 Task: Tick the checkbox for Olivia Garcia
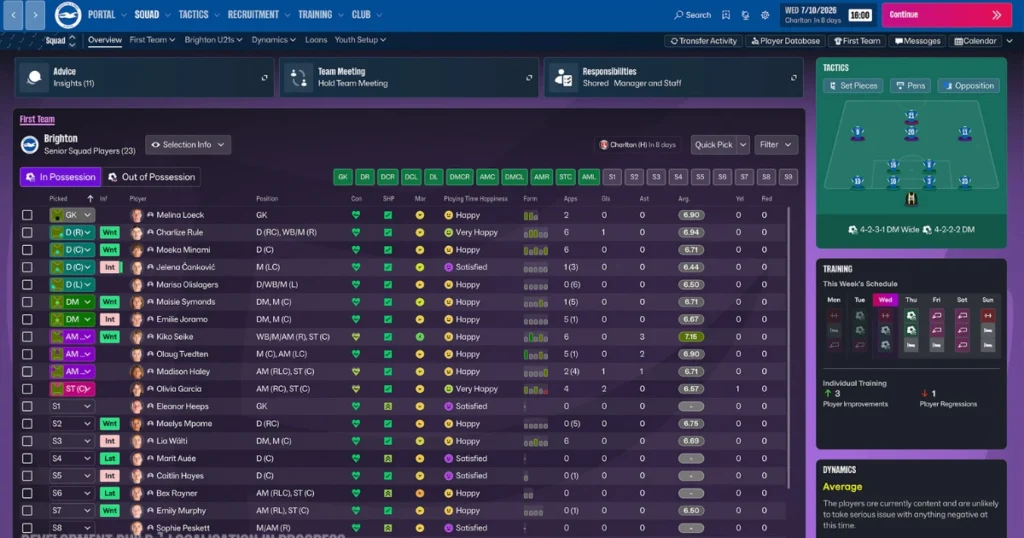27,389
